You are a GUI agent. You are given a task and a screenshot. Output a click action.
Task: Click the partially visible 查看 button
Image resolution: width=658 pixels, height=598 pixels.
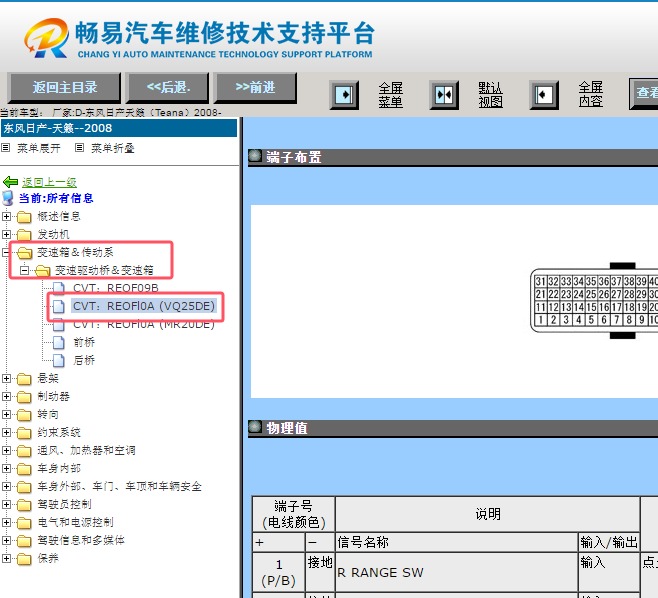coord(644,93)
